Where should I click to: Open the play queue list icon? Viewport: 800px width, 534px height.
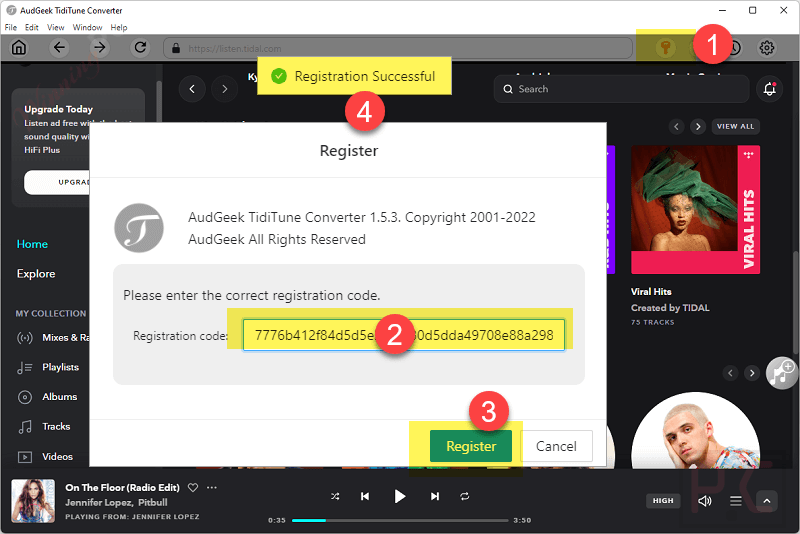click(x=735, y=501)
